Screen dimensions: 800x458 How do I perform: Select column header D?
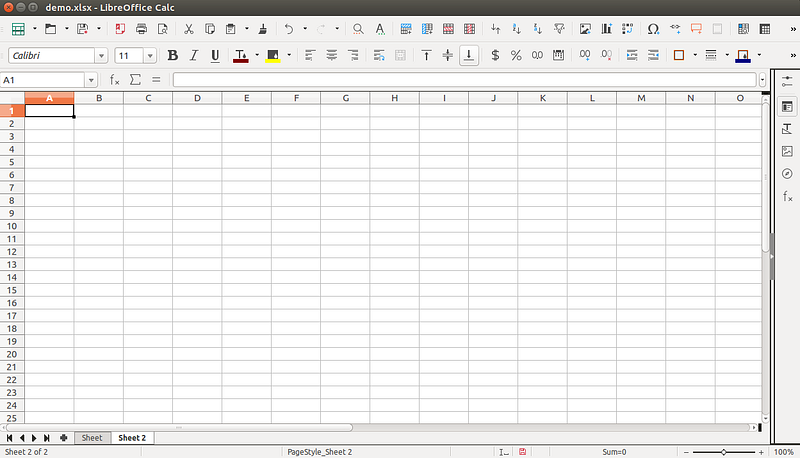point(197,98)
